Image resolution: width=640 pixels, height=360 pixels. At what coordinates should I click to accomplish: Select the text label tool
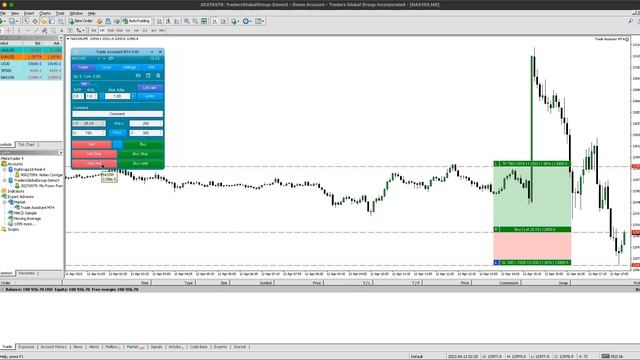coord(70,31)
